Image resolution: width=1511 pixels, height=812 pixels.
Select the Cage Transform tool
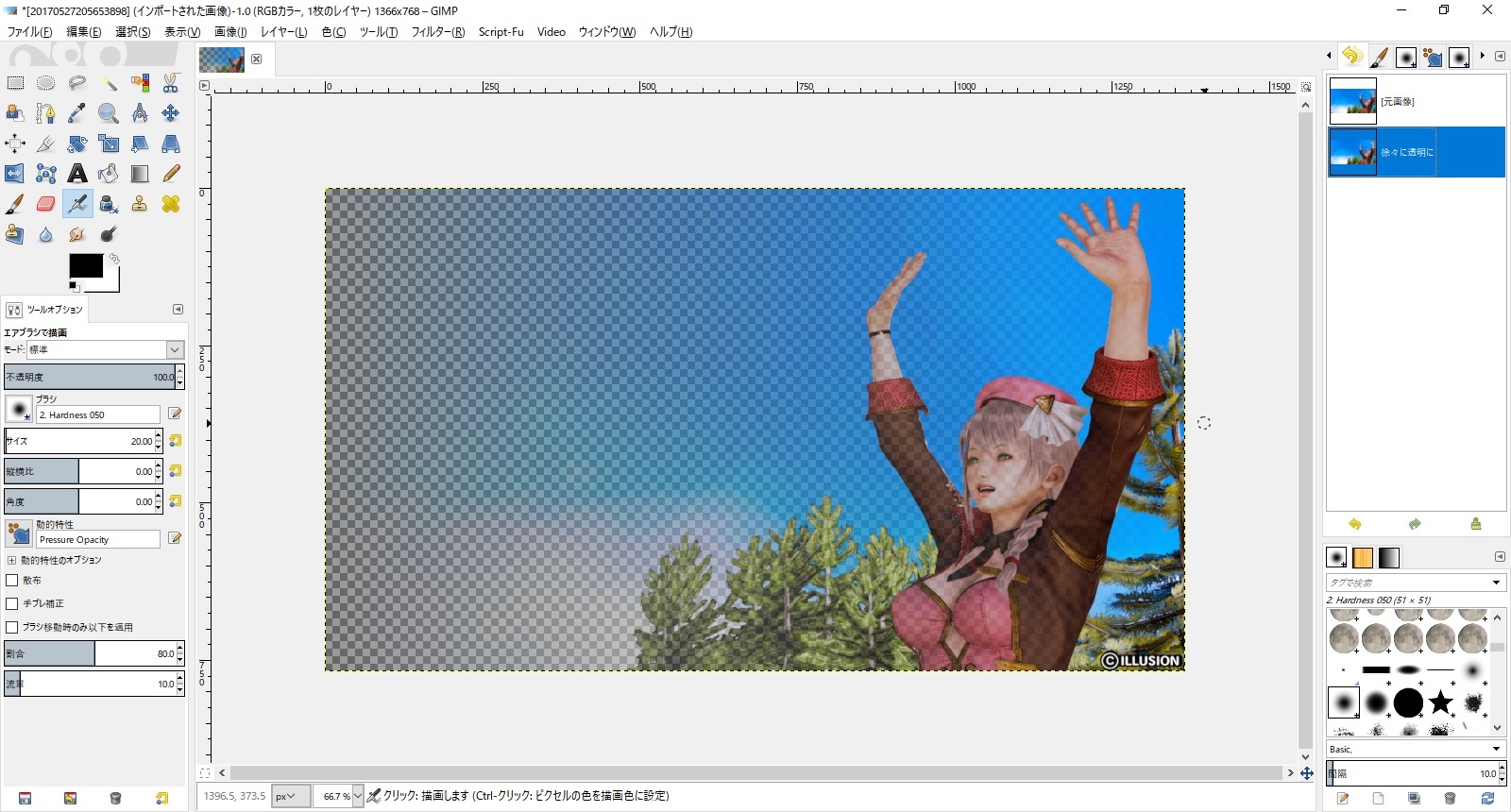pyautogui.click(x=45, y=174)
